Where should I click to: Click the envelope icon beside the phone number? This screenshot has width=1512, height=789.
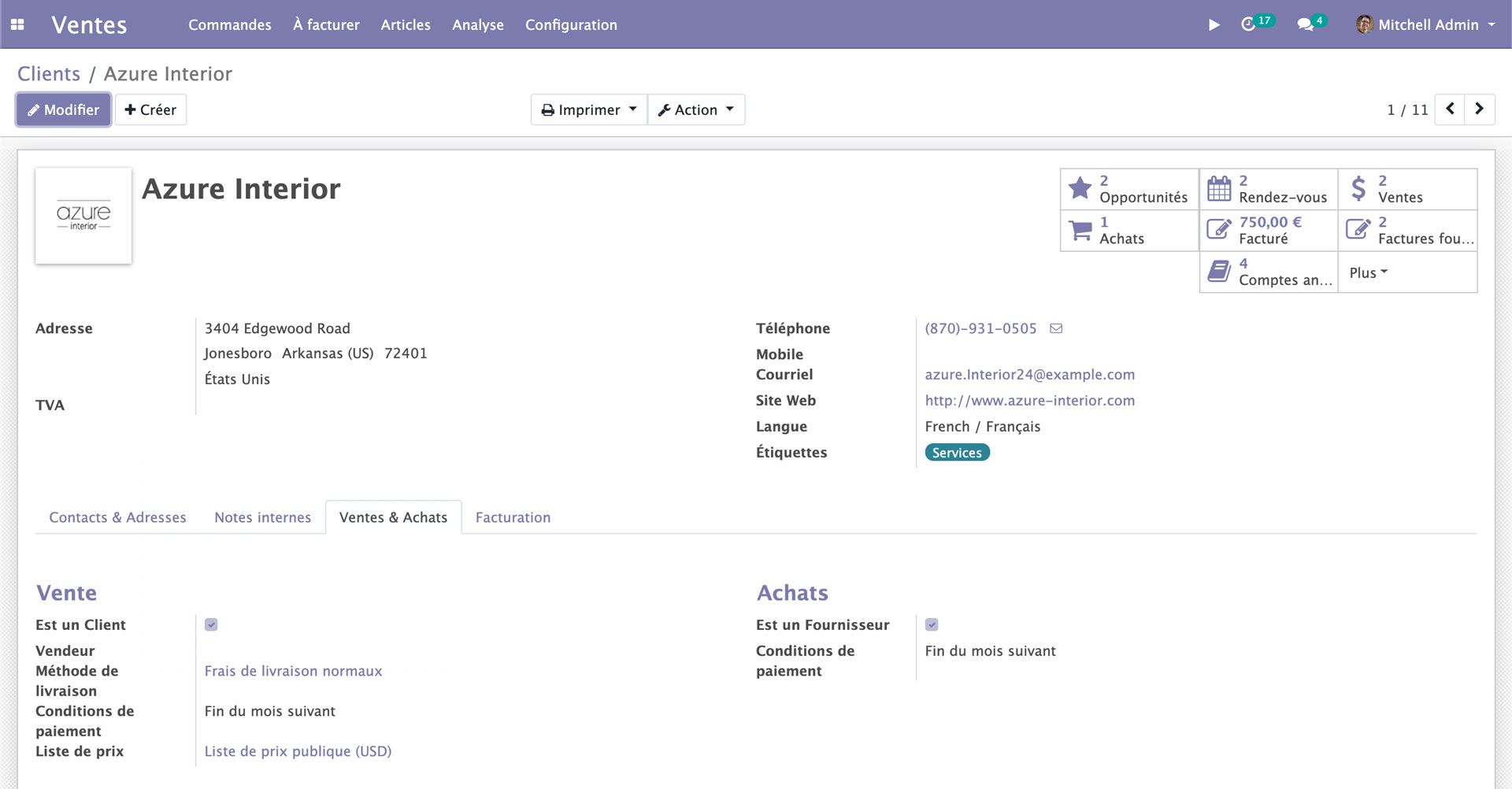[x=1056, y=328]
